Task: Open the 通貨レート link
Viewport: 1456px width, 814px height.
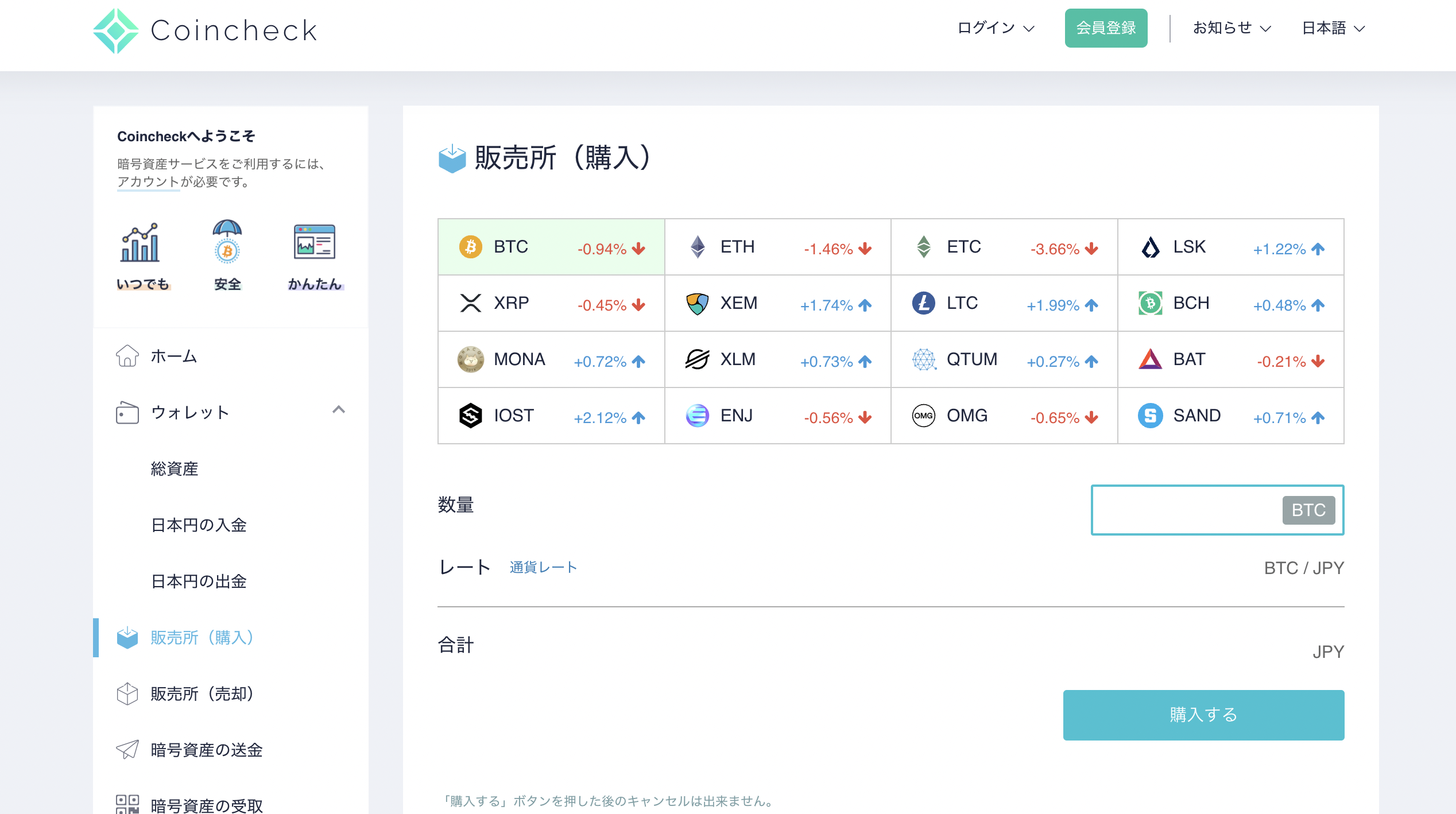Action: [x=543, y=567]
